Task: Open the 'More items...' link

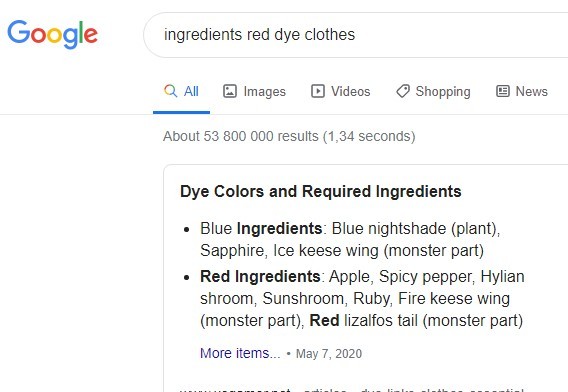Action: point(240,353)
